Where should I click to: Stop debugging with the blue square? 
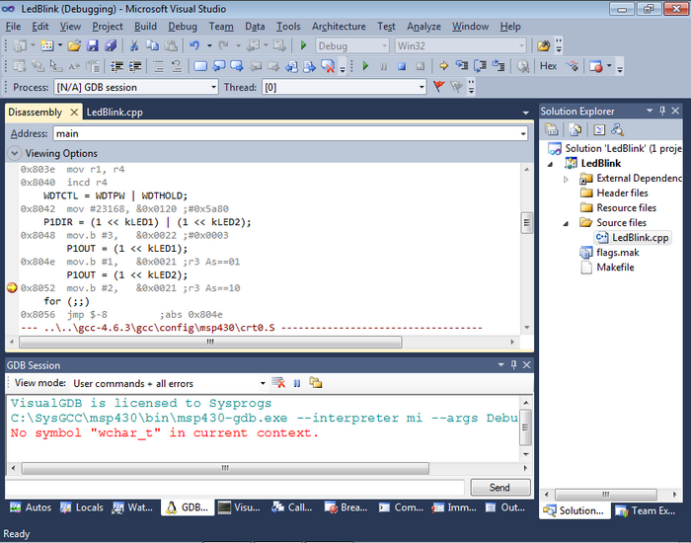coord(401,66)
